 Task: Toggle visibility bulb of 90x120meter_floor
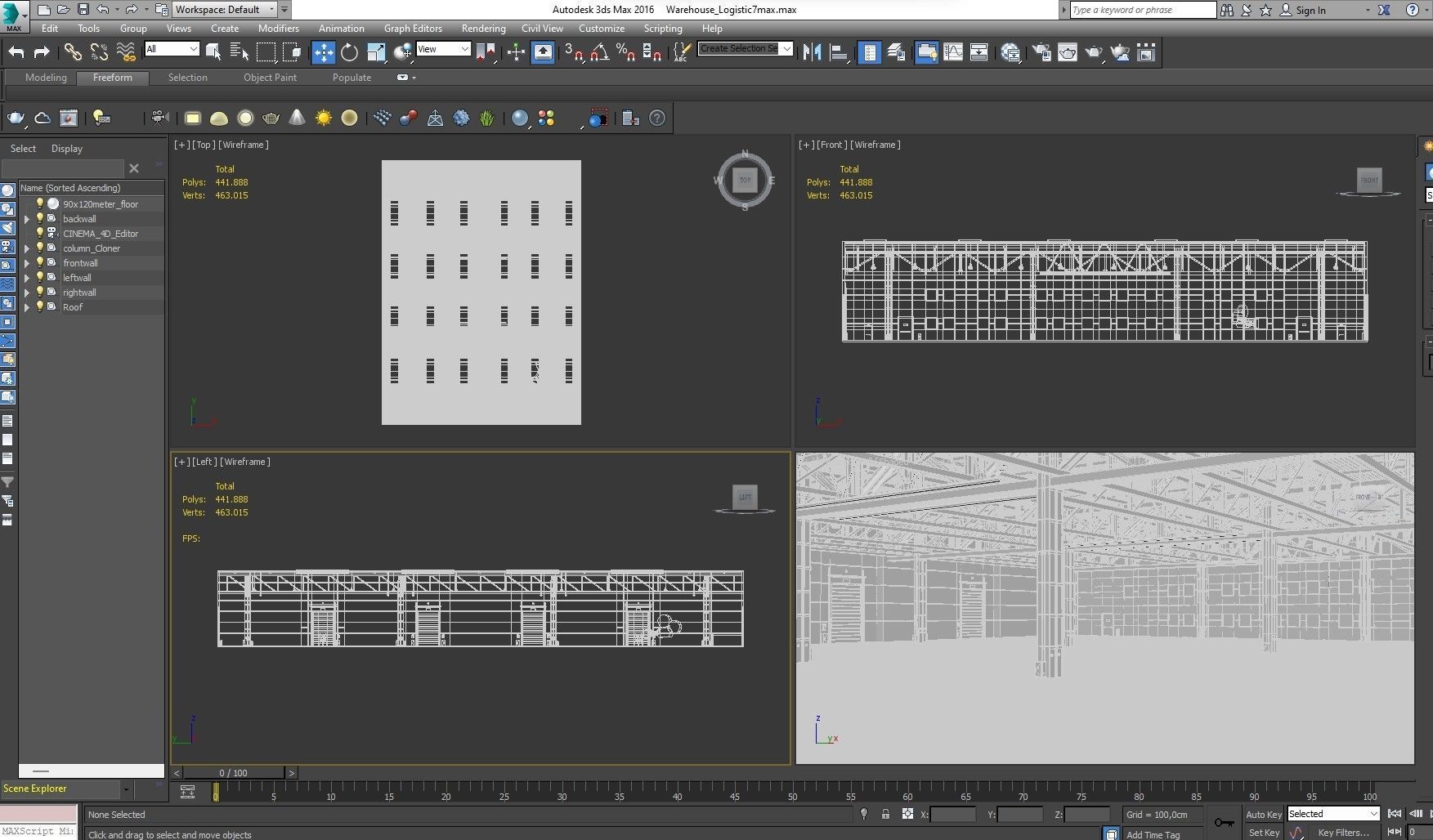pyautogui.click(x=39, y=203)
